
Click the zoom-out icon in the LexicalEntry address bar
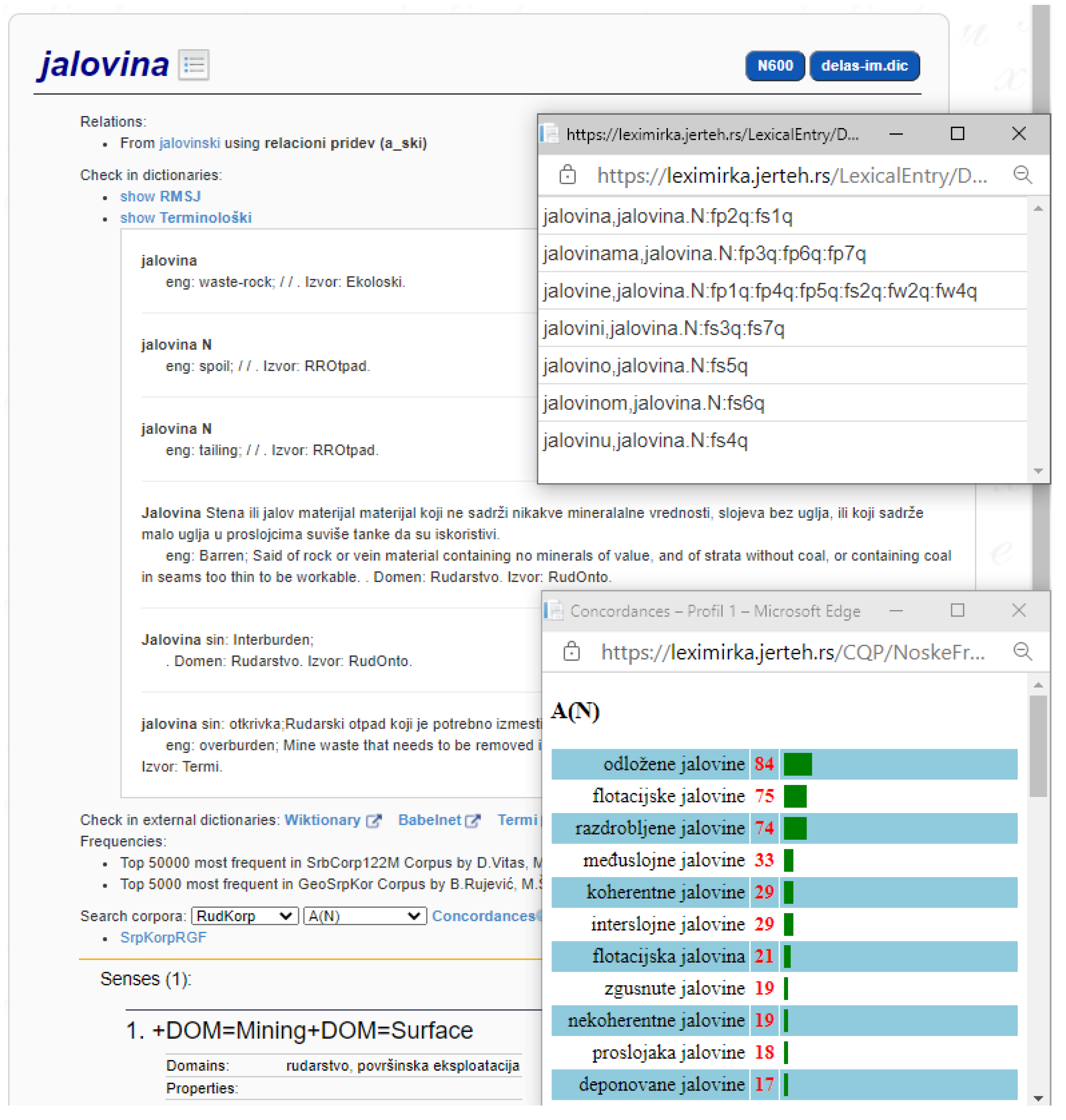pyautogui.click(x=1023, y=174)
